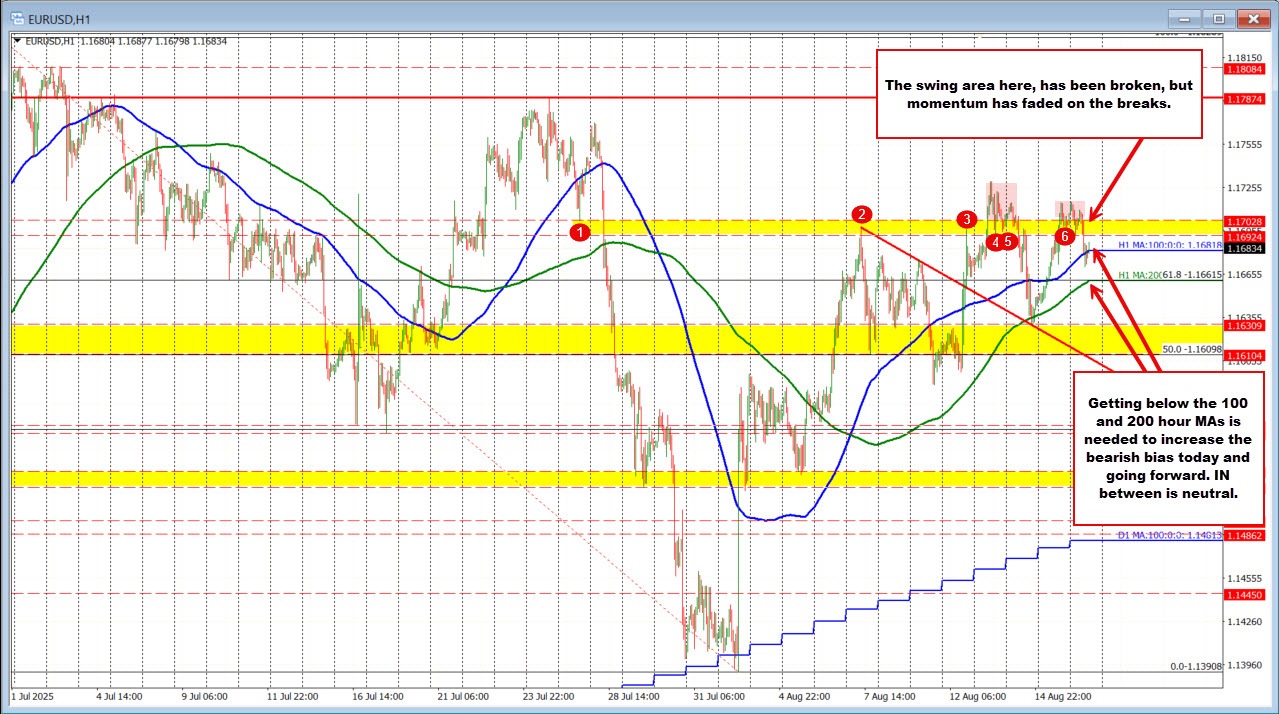Select the swing area annotation text box

[x=1038, y=94]
